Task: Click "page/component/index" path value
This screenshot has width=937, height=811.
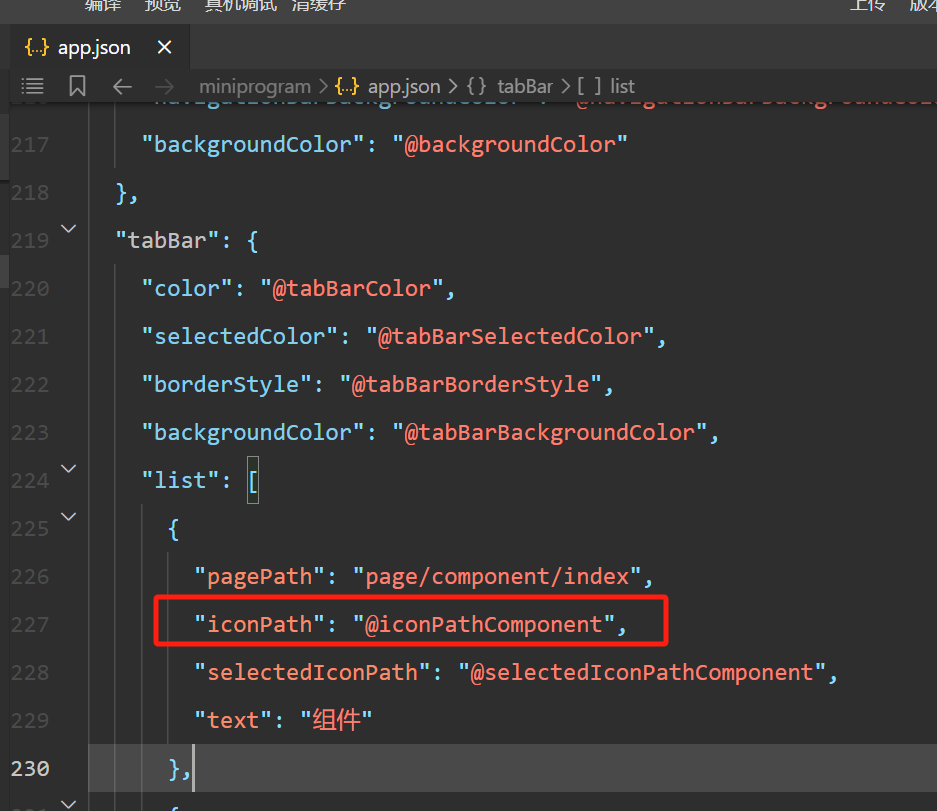Action: (x=497, y=577)
